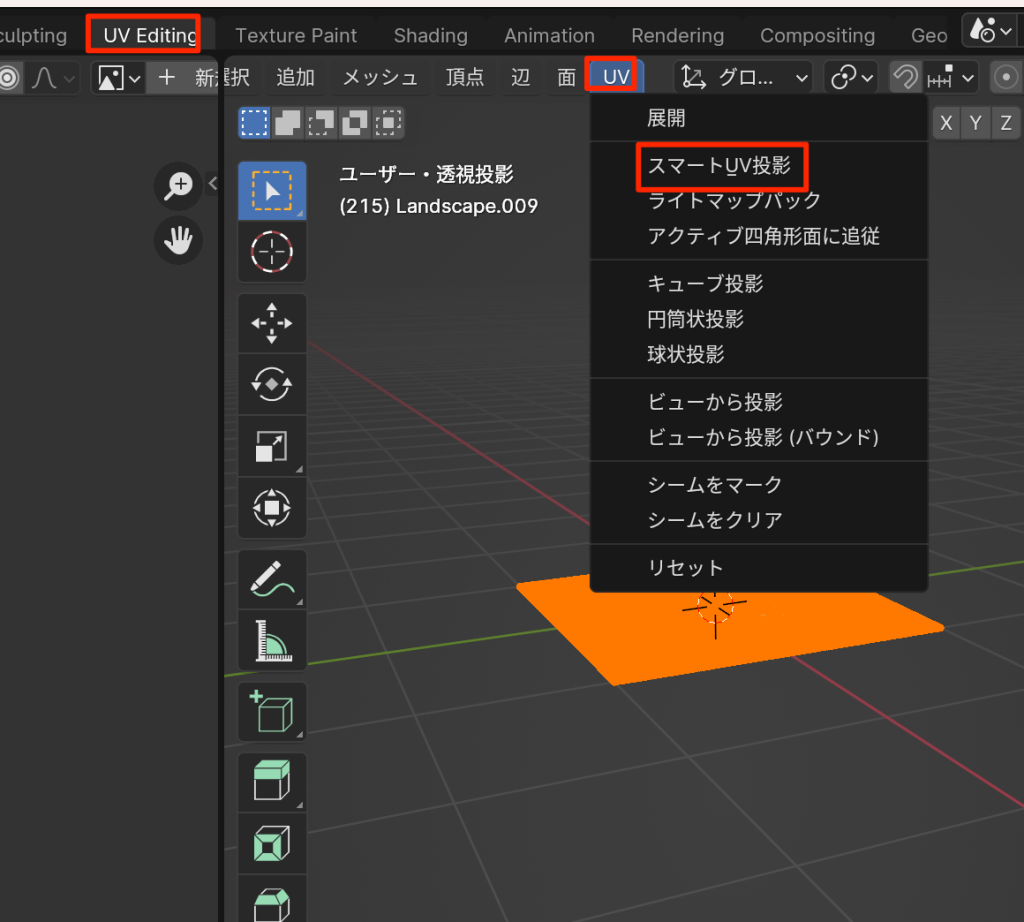The height and width of the screenshot is (922, 1024).
Task: Choose スマートUV投影 from UV menu
Action: (719, 166)
